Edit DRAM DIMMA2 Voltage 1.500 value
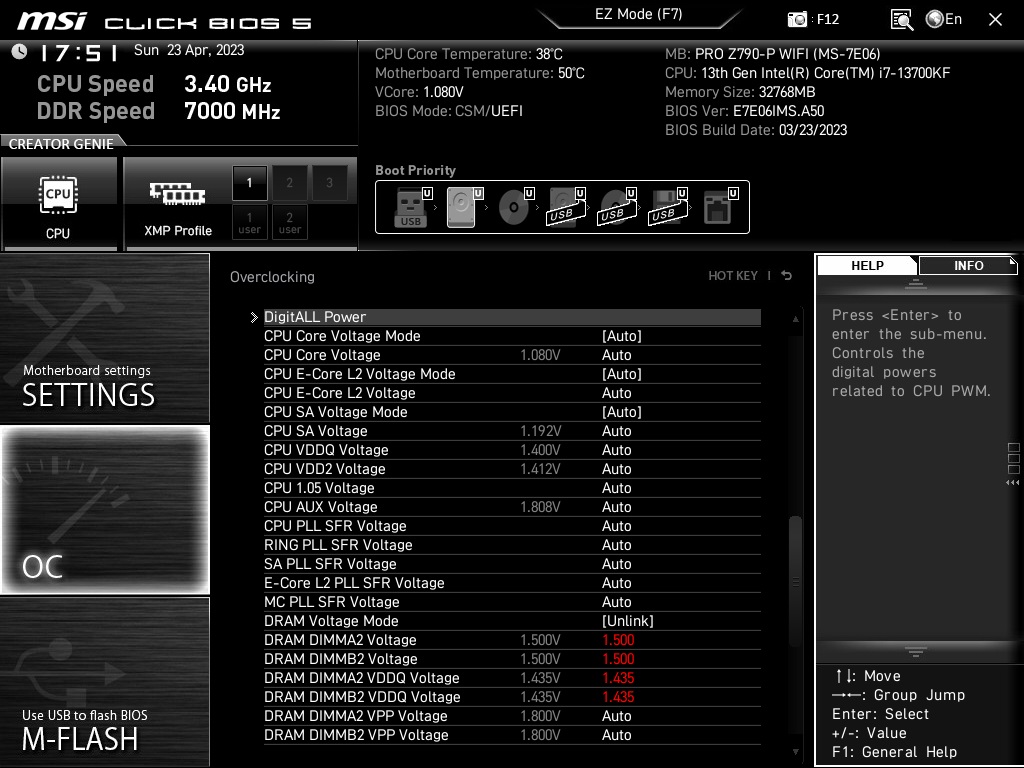 618,639
